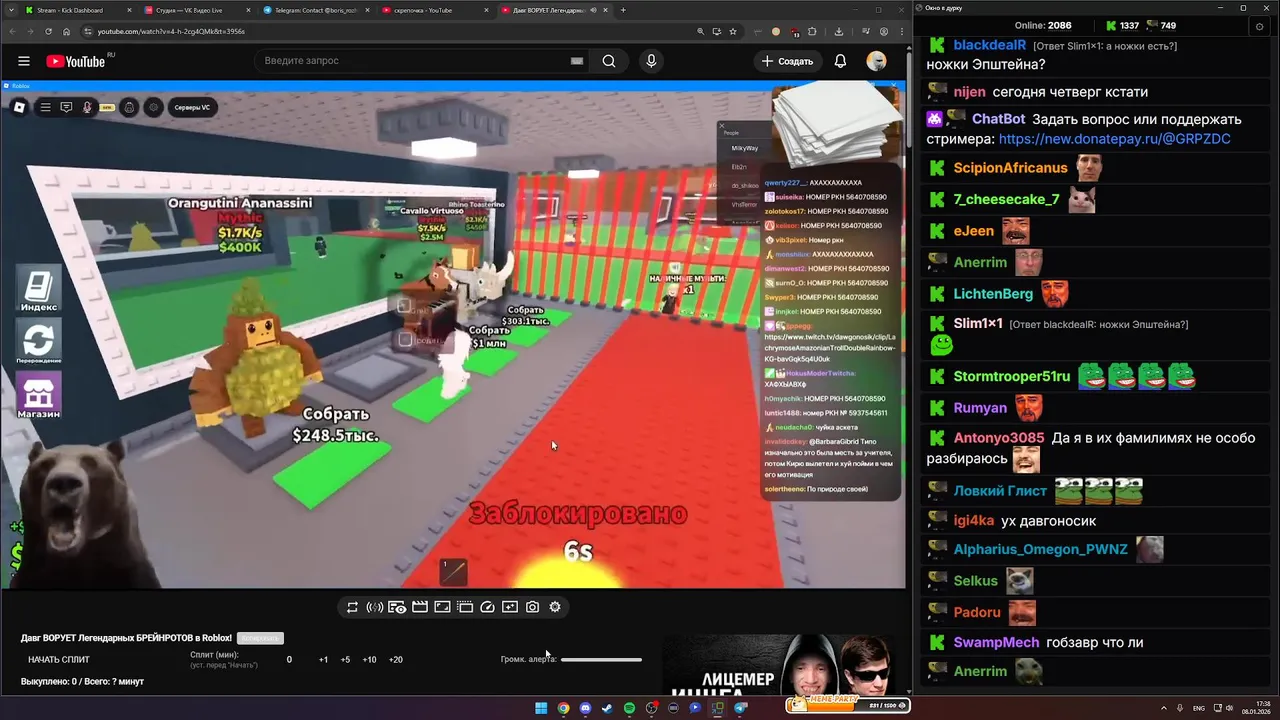Open the browser downloads icon
This screenshot has height=720, width=1280.
click(838, 31)
